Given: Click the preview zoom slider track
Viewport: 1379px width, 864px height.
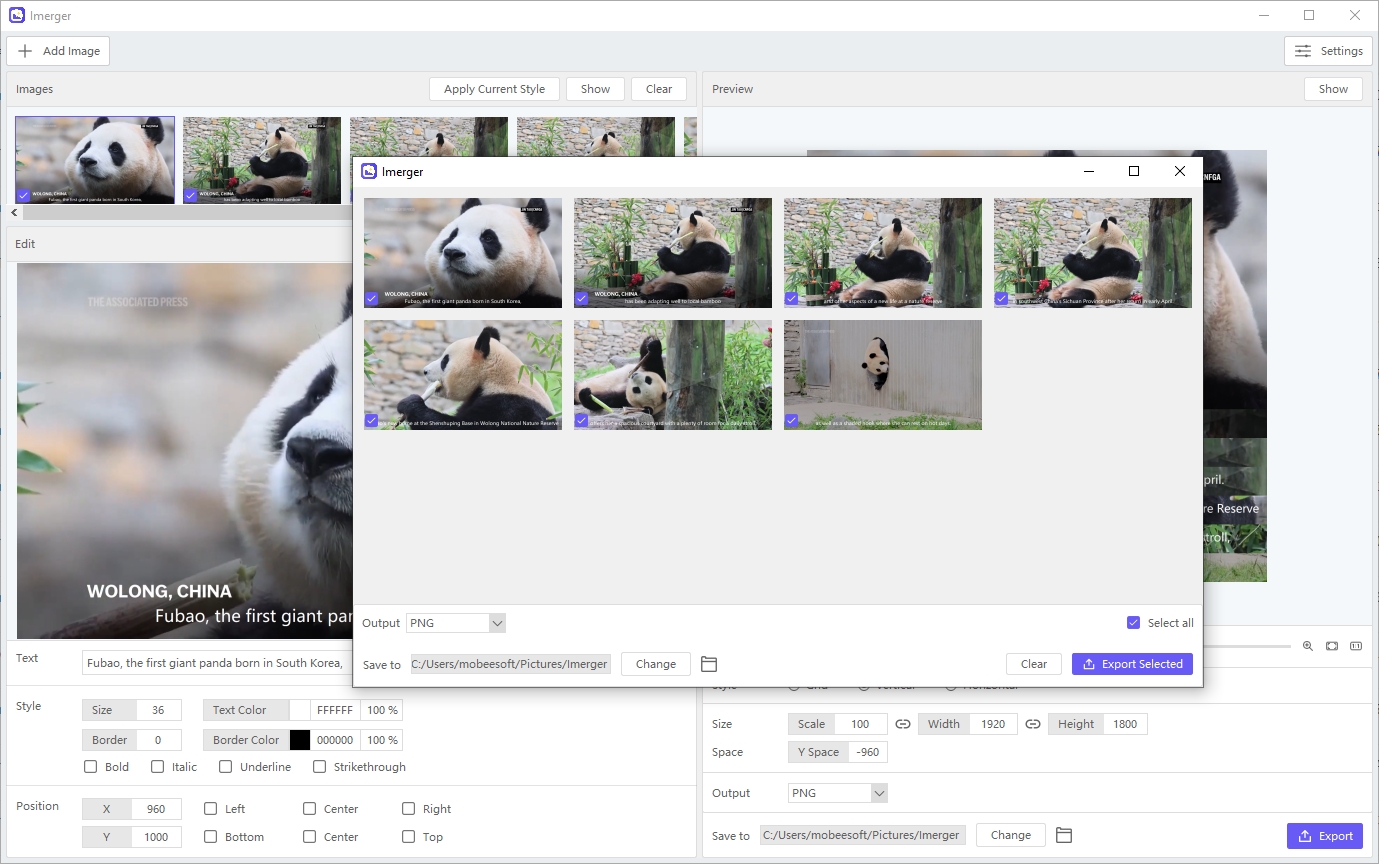Looking at the screenshot, I should click(1246, 646).
